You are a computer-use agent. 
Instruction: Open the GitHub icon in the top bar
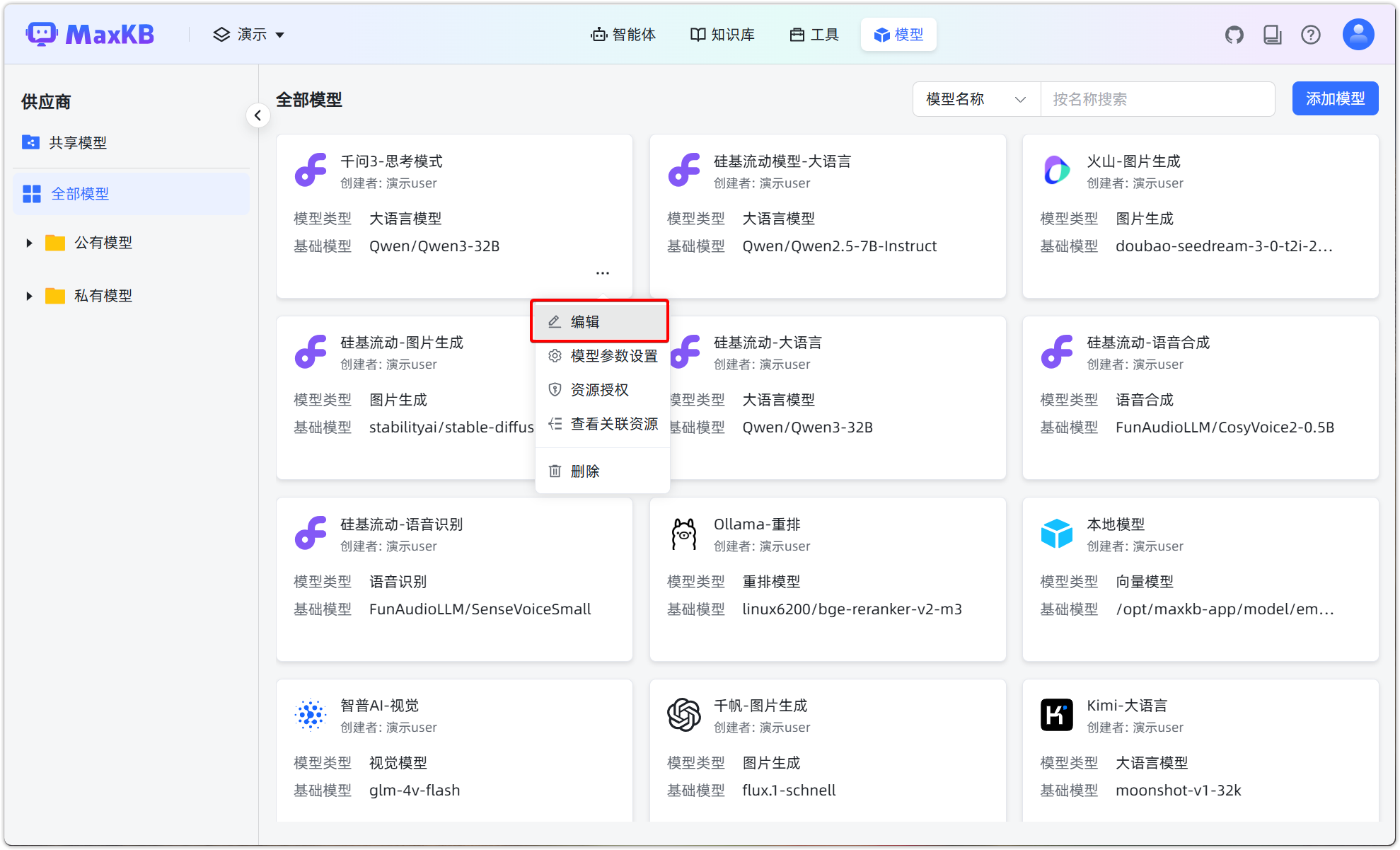tap(1234, 33)
